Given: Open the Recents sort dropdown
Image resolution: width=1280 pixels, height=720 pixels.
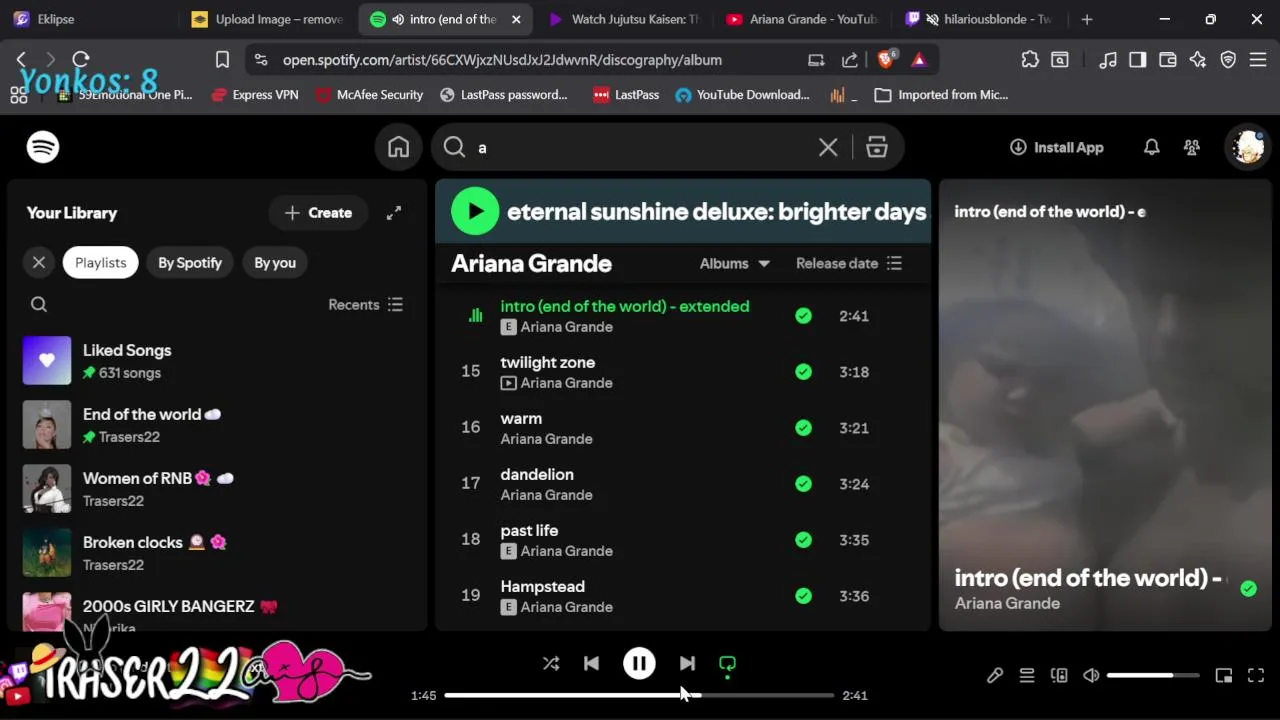Looking at the screenshot, I should 365,304.
